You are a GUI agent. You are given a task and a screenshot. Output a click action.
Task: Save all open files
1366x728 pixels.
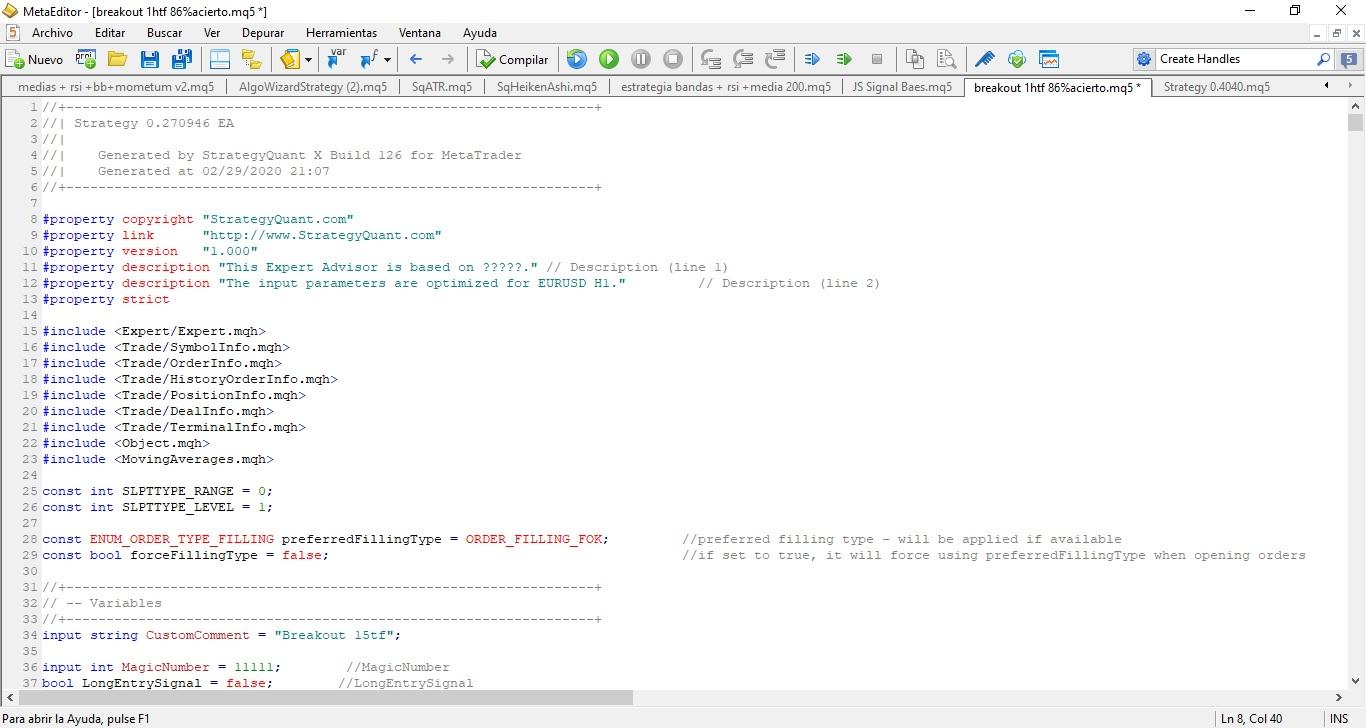click(x=181, y=59)
